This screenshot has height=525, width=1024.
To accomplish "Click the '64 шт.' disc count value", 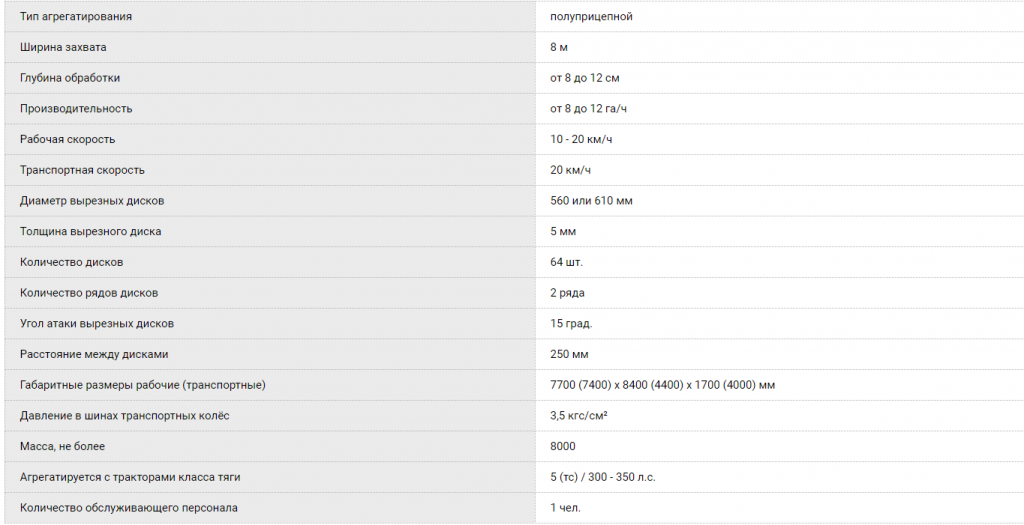I will (566, 262).
